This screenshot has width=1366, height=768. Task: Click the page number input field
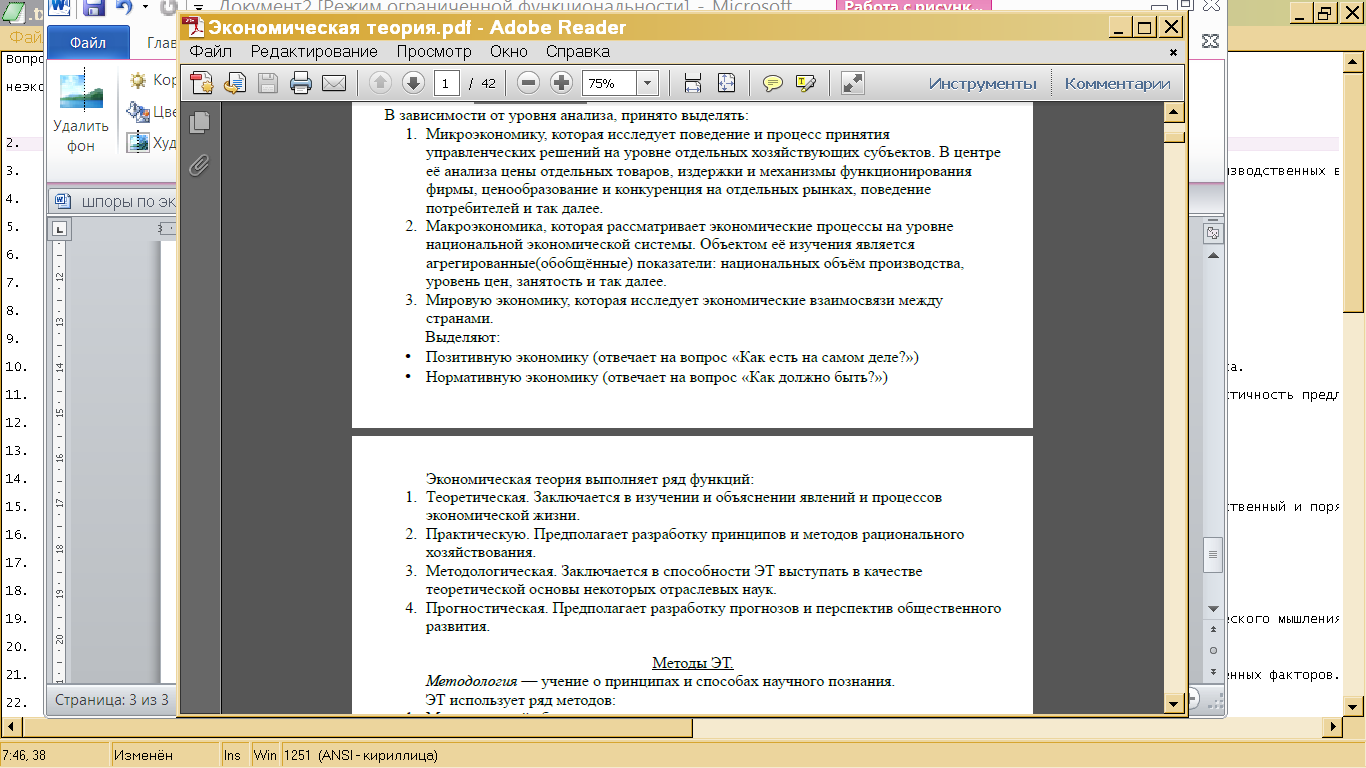pyautogui.click(x=446, y=83)
